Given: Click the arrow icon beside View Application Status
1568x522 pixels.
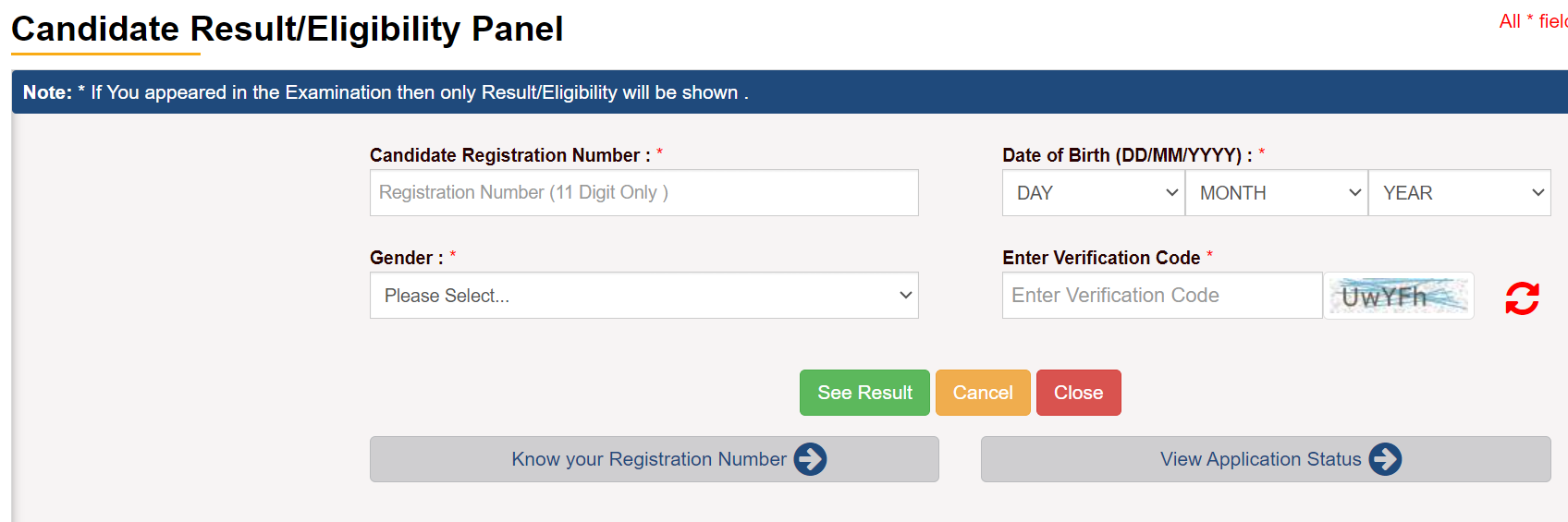Looking at the screenshot, I should pyautogui.click(x=1385, y=459).
